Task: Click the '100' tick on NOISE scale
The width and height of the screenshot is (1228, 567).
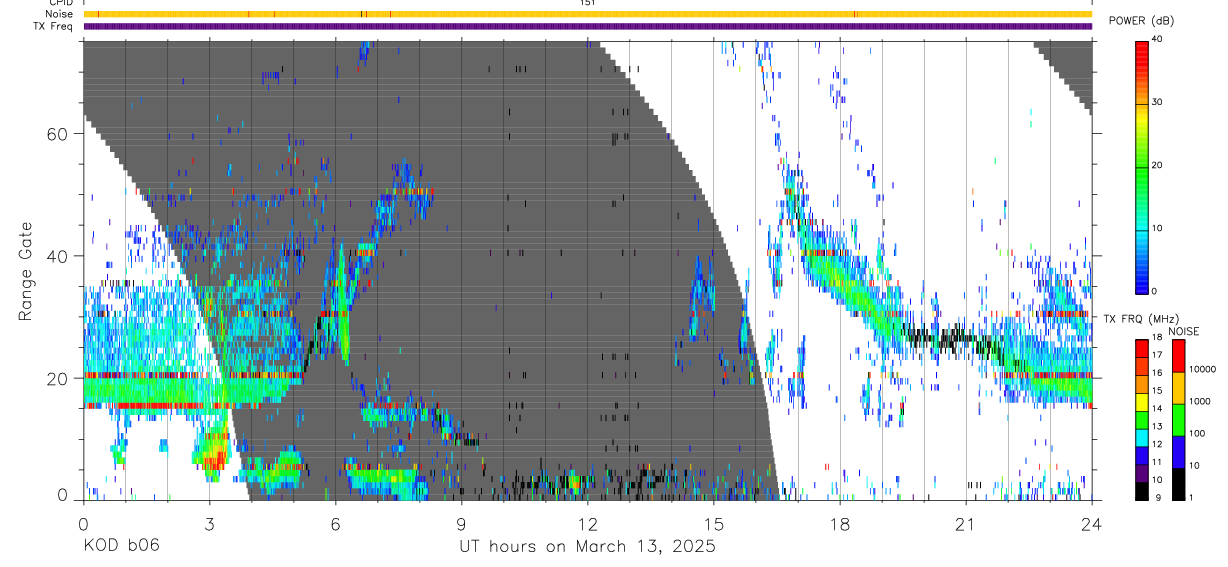Action: [1197, 434]
